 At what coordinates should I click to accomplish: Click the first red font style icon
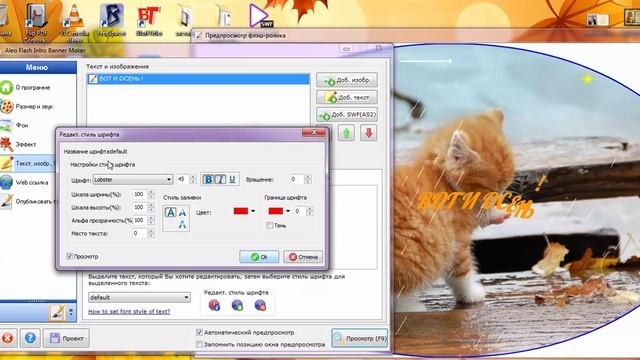[214, 305]
